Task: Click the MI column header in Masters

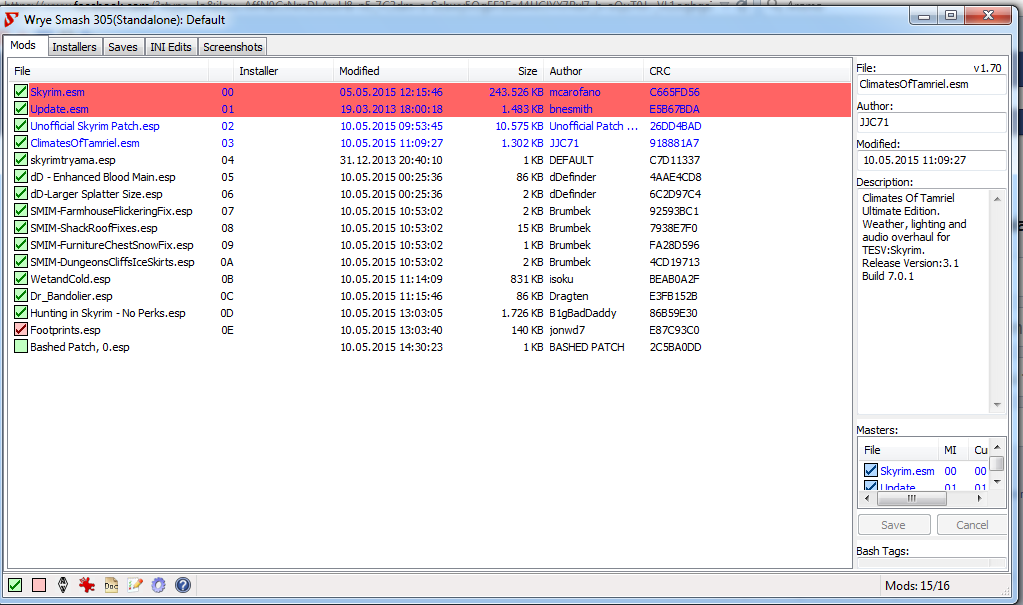Action: [x=951, y=450]
